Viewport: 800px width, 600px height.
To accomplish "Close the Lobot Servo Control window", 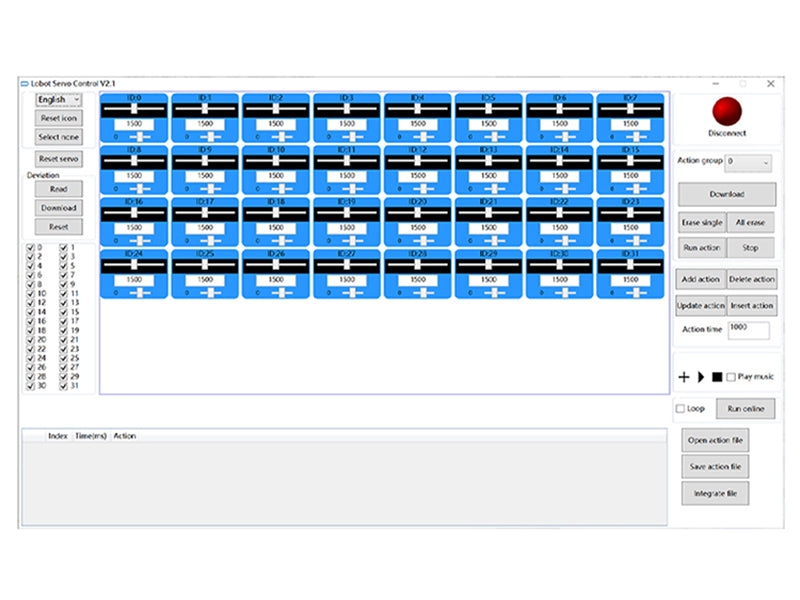I will click(771, 84).
